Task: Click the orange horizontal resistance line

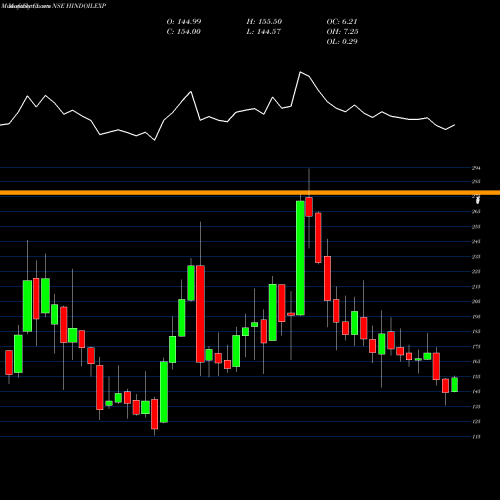Action: [250, 193]
